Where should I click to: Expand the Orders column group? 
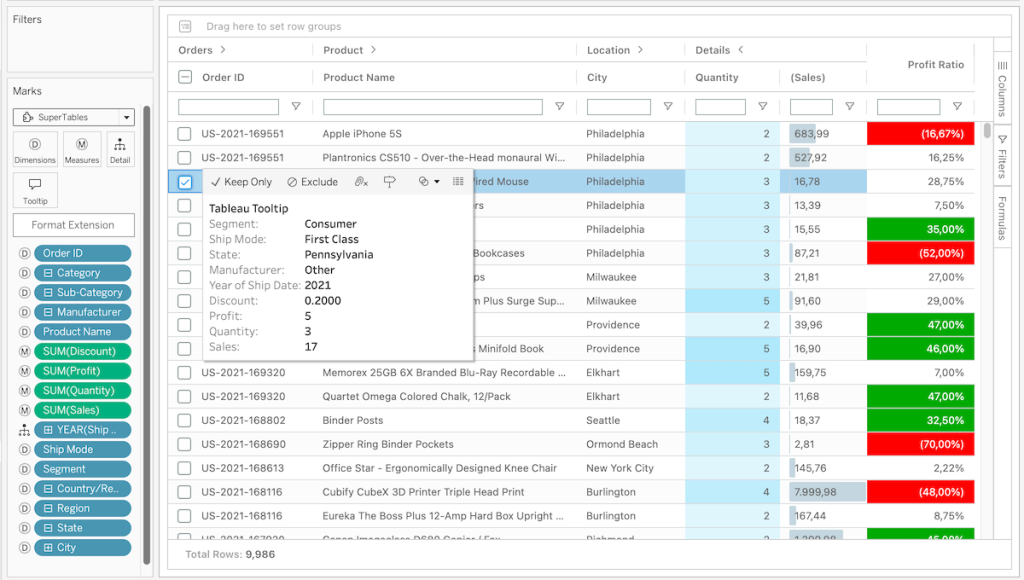(x=222, y=50)
